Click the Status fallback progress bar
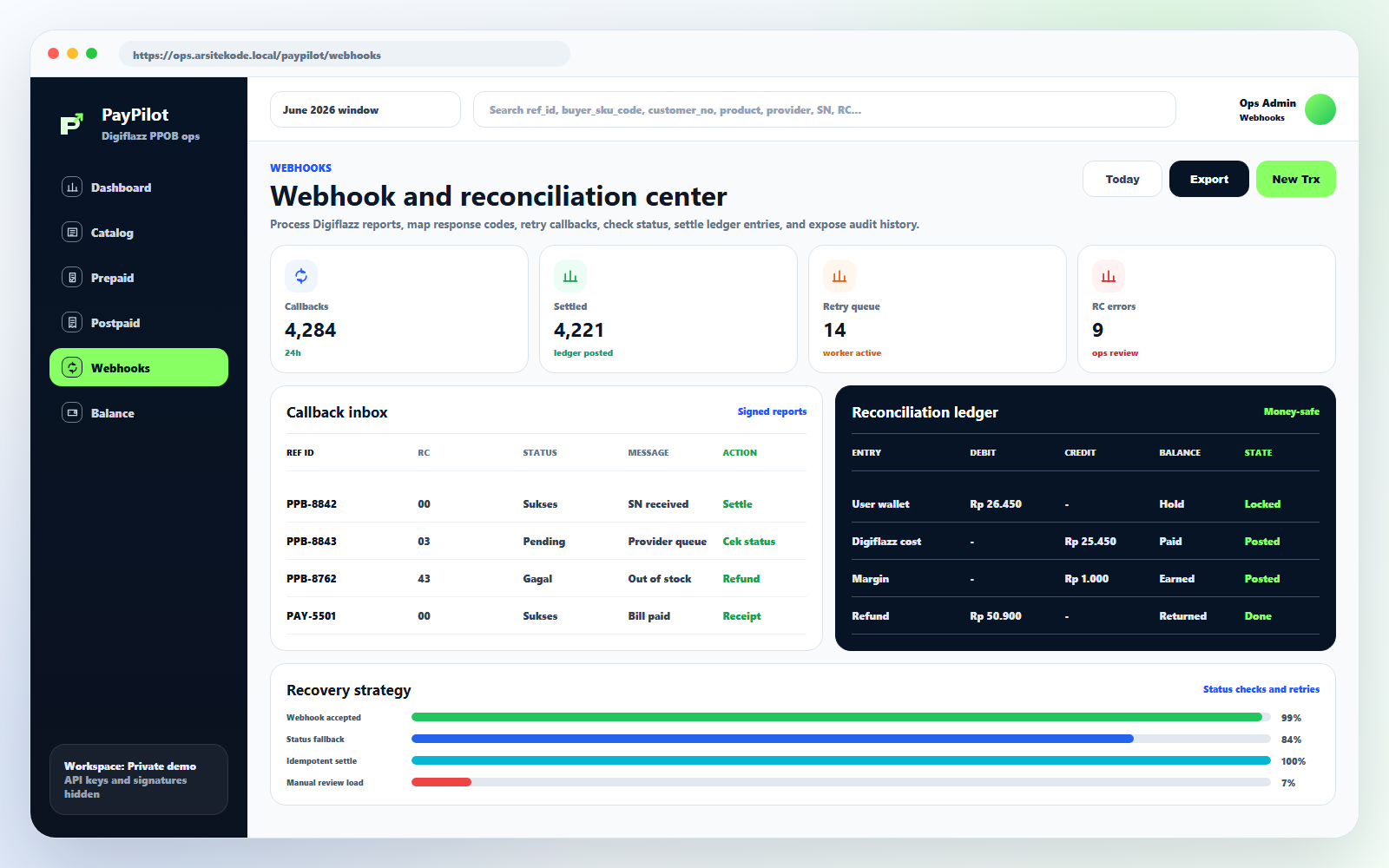 click(841, 739)
